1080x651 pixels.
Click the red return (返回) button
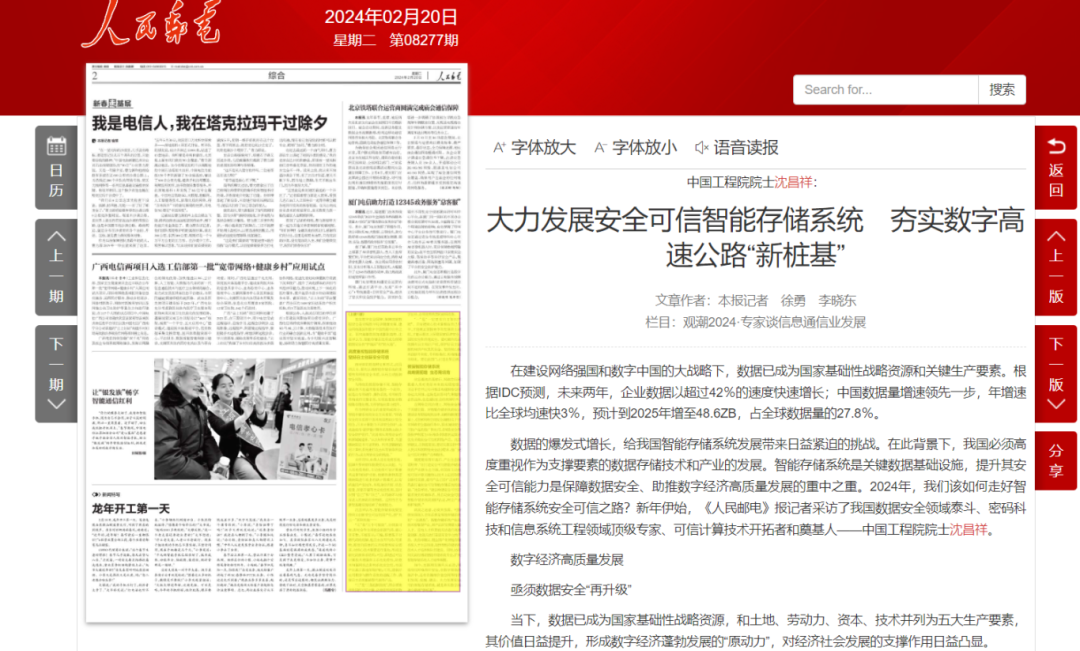pos(1055,167)
